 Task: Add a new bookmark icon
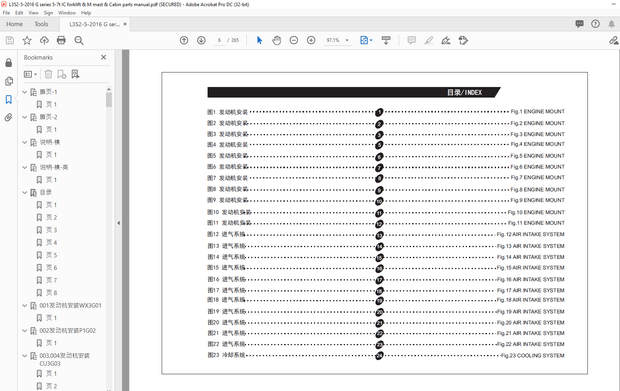62,74
